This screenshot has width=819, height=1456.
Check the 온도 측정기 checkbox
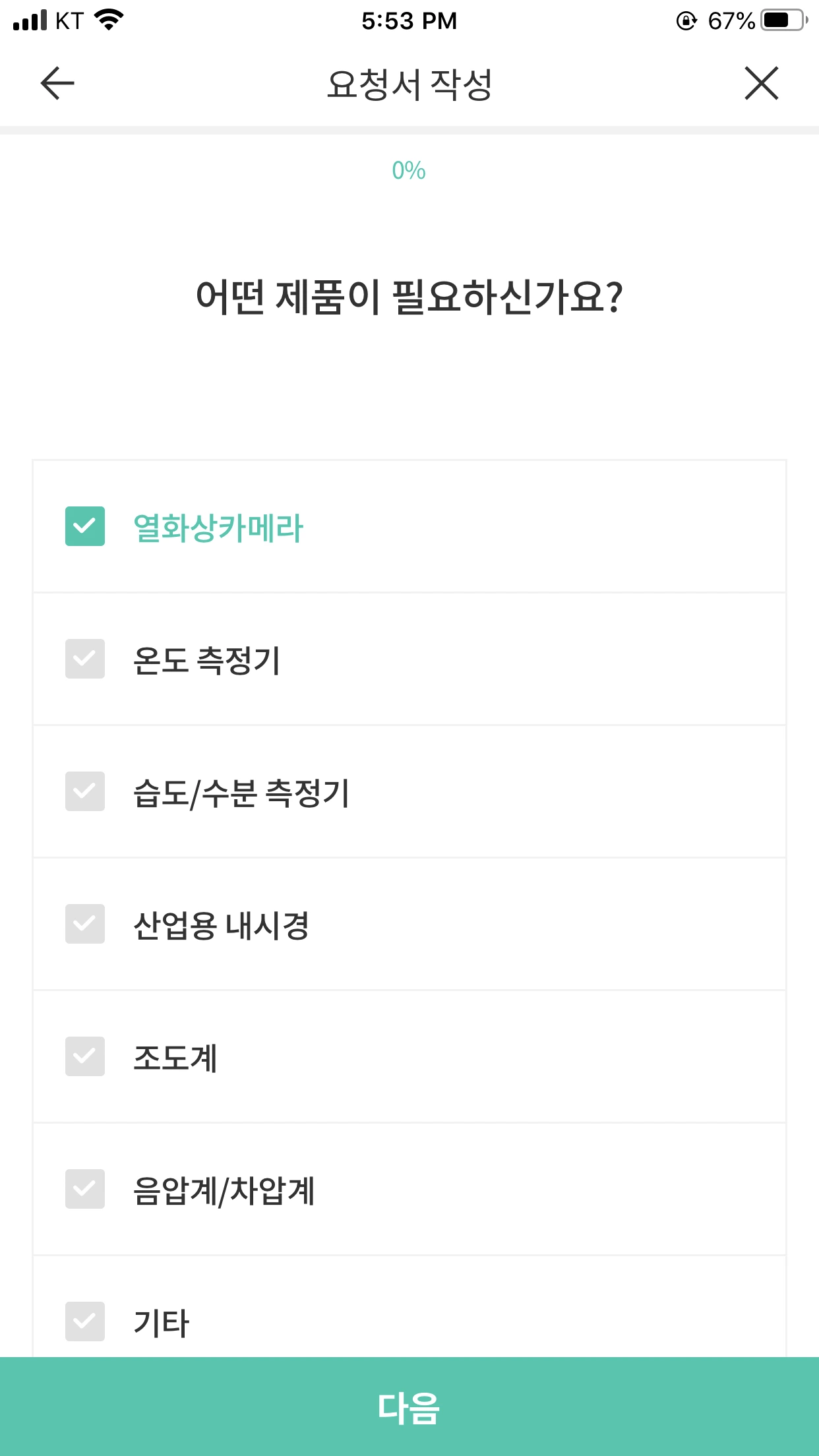click(x=85, y=659)
